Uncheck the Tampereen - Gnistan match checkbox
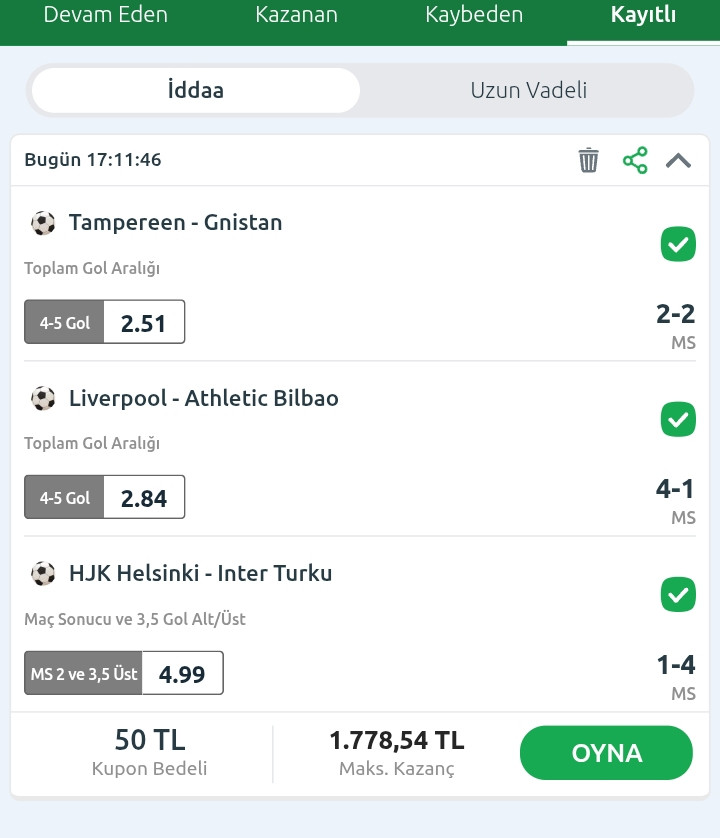Image resolution: width=720 pixels, height=838 pixels. pyautogui.click(x=678, y=244)
